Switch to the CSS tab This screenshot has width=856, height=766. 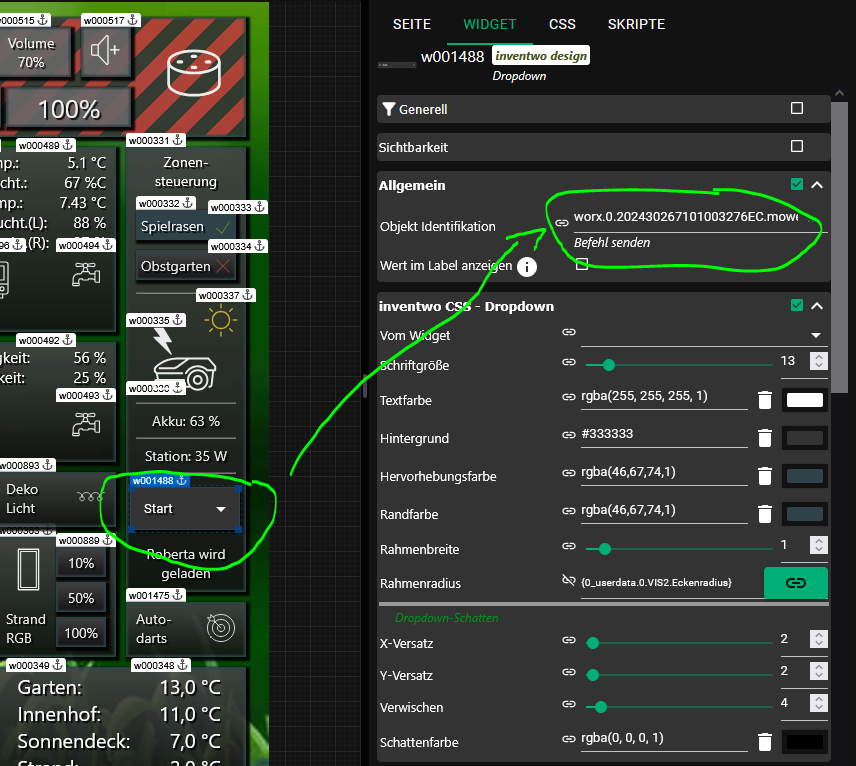pos(562,24)
